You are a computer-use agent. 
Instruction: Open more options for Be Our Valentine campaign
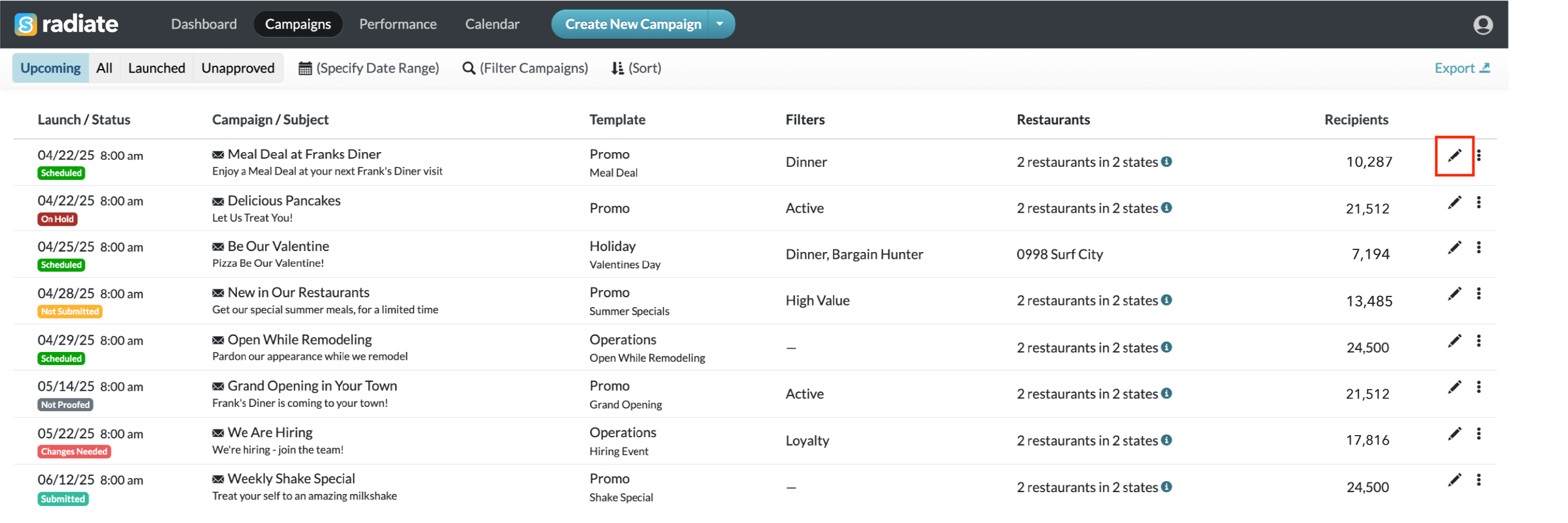(1479, 248)
